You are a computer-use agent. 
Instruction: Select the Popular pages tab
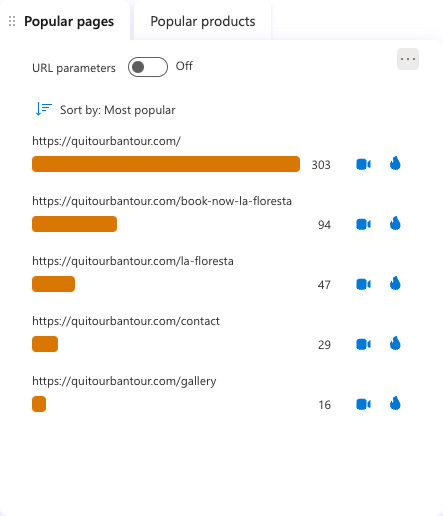point(69,21)
